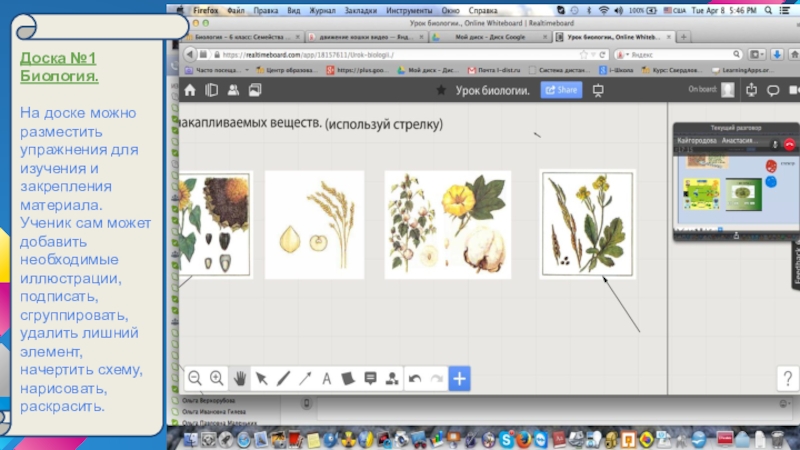
Task: Click the zoom in magnifier tool
Action: pyautogui.click(x=216, y=378)
